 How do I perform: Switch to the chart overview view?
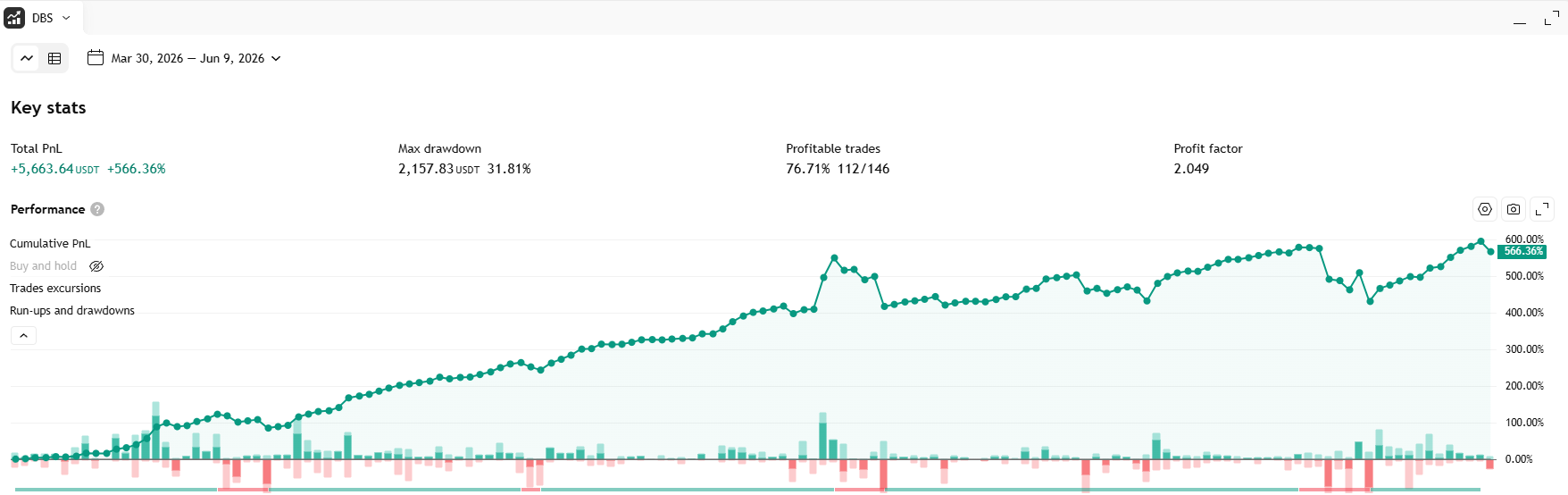pos(27,58)
